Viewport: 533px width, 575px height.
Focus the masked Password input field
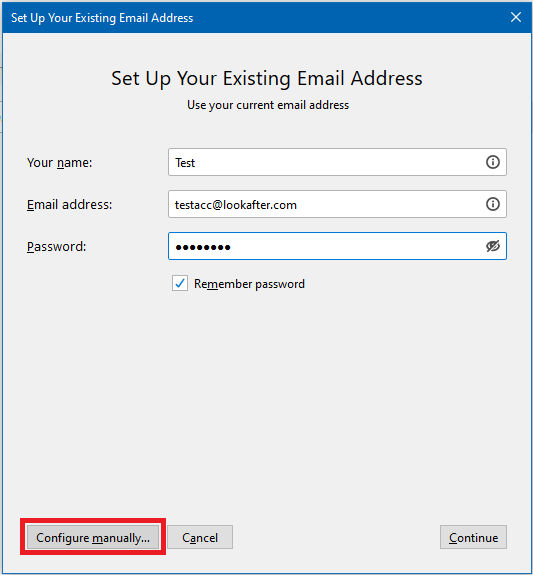tap(337, 246)
